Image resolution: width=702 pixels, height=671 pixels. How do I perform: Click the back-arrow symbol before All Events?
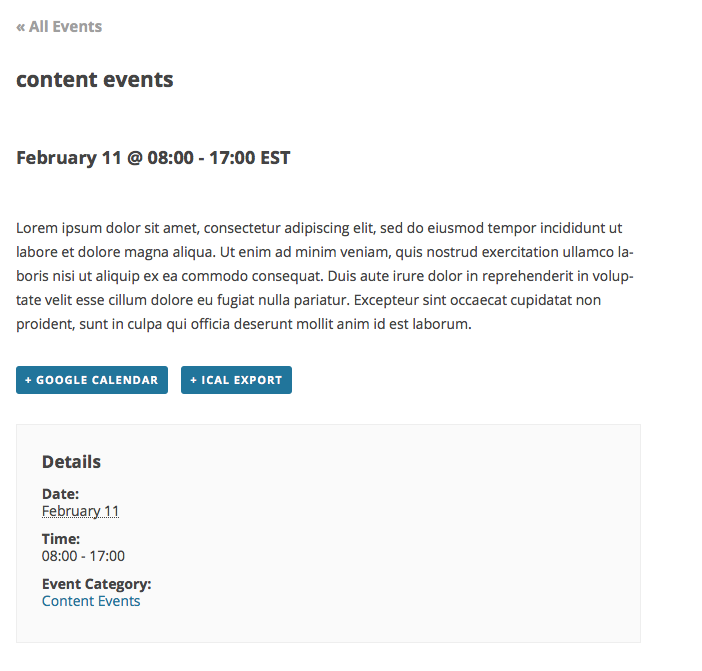[21, 27]
